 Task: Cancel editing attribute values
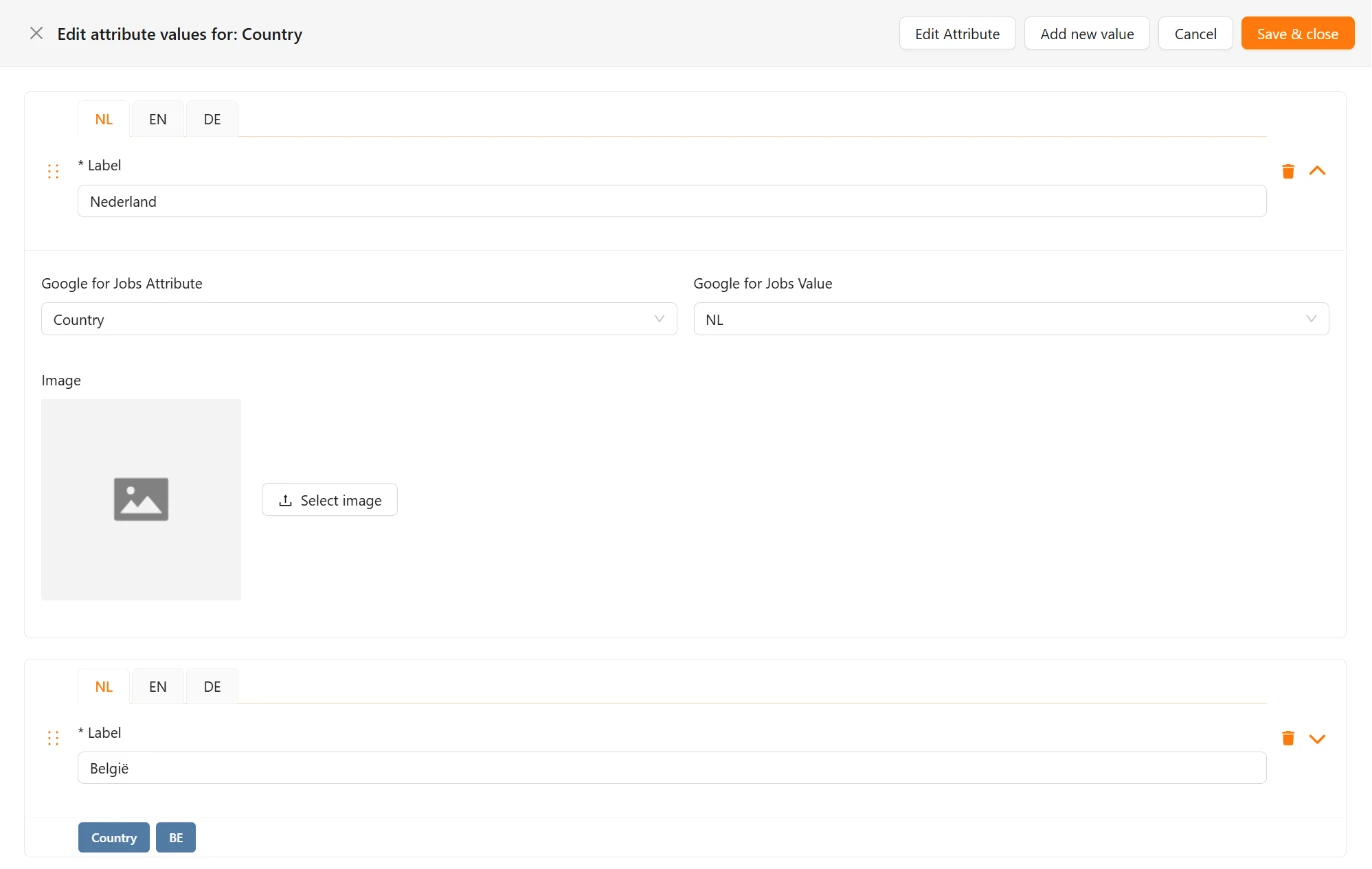pyautogui.click(x=1195, y=33)
